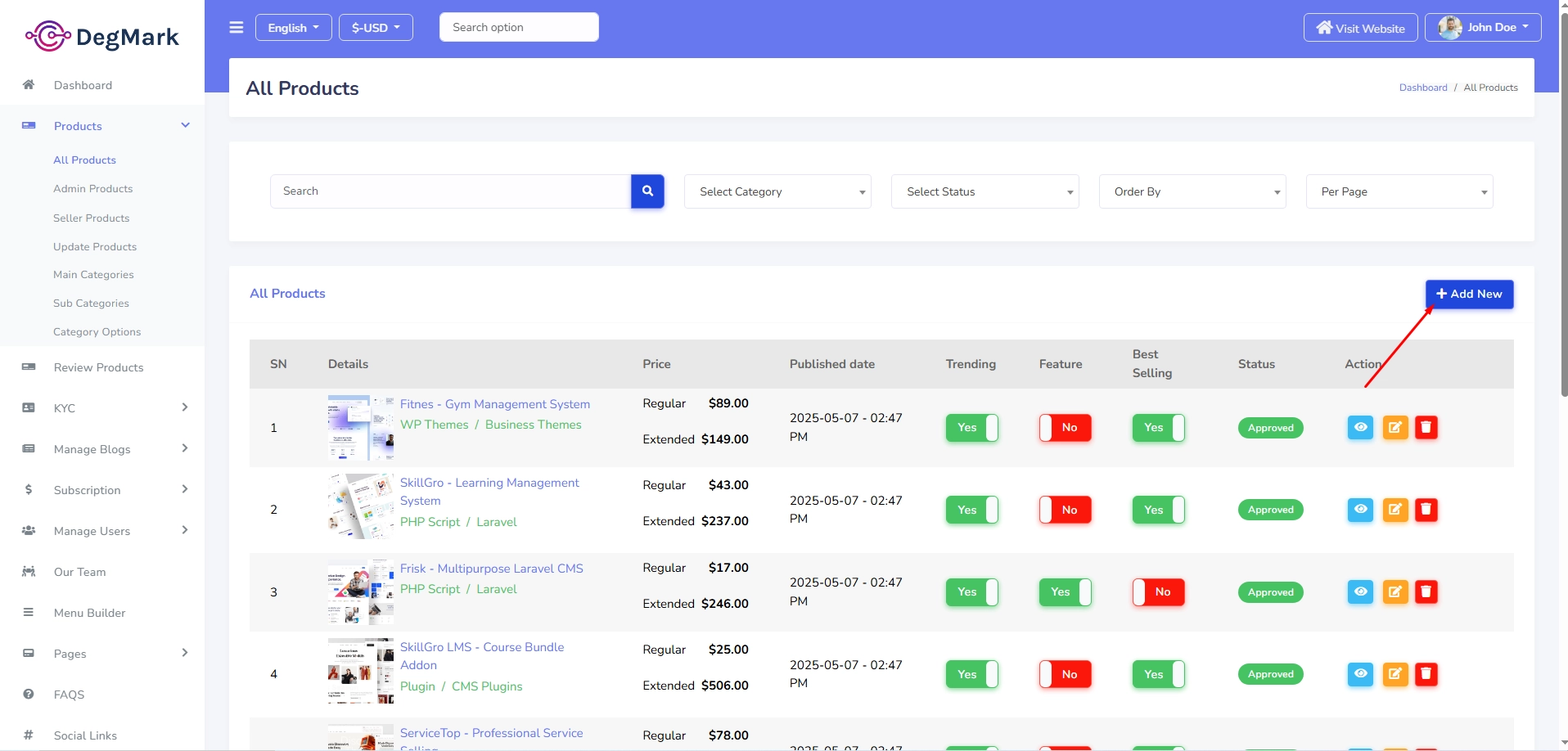Open Main Categories in sidebar
The height and width of the screenshot is (751, 1568).
point(93,274)
